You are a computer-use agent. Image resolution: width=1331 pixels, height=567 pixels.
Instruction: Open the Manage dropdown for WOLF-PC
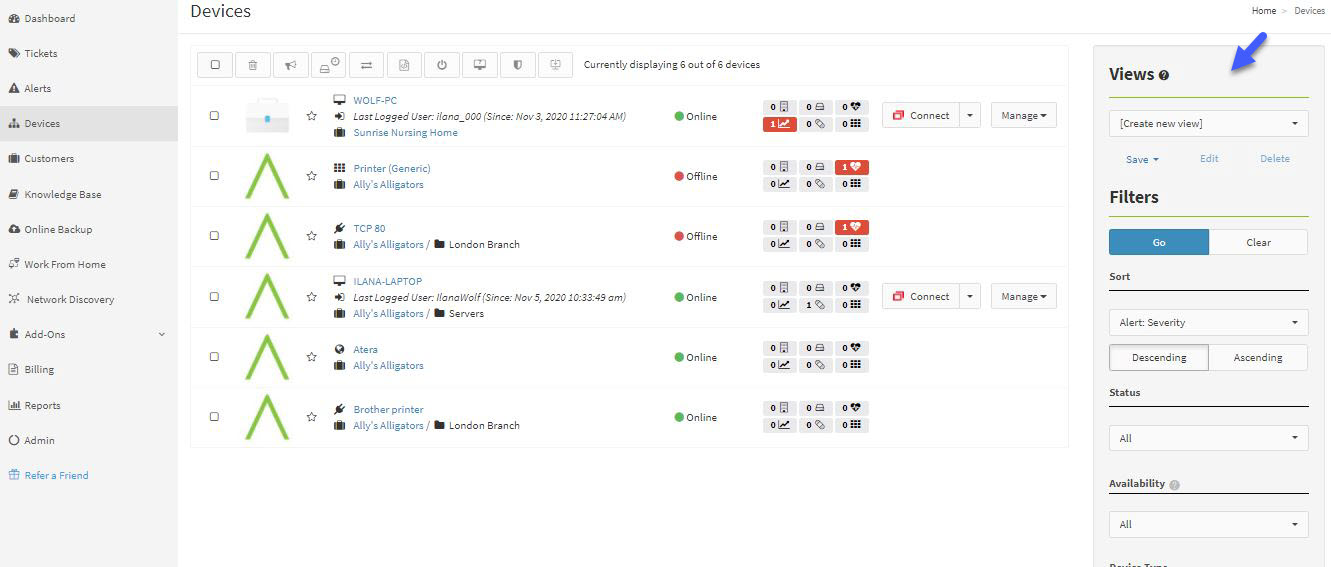[1024, 115]
